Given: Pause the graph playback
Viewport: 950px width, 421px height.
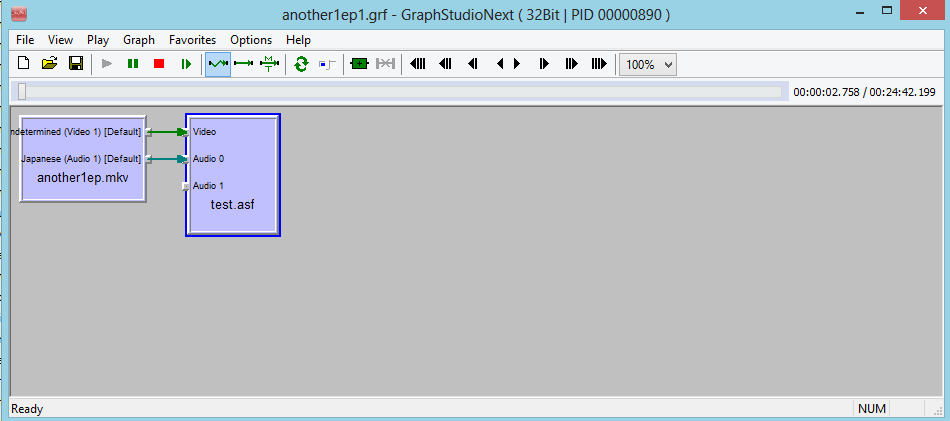Looking at the screenshot, I should click(133, 64).
